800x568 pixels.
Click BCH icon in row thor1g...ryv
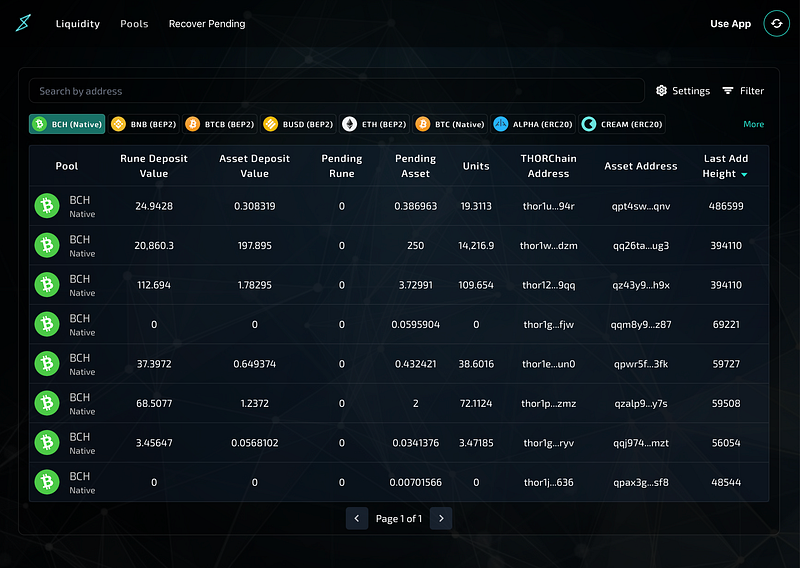pyautogui.click(x=47, y=442)
